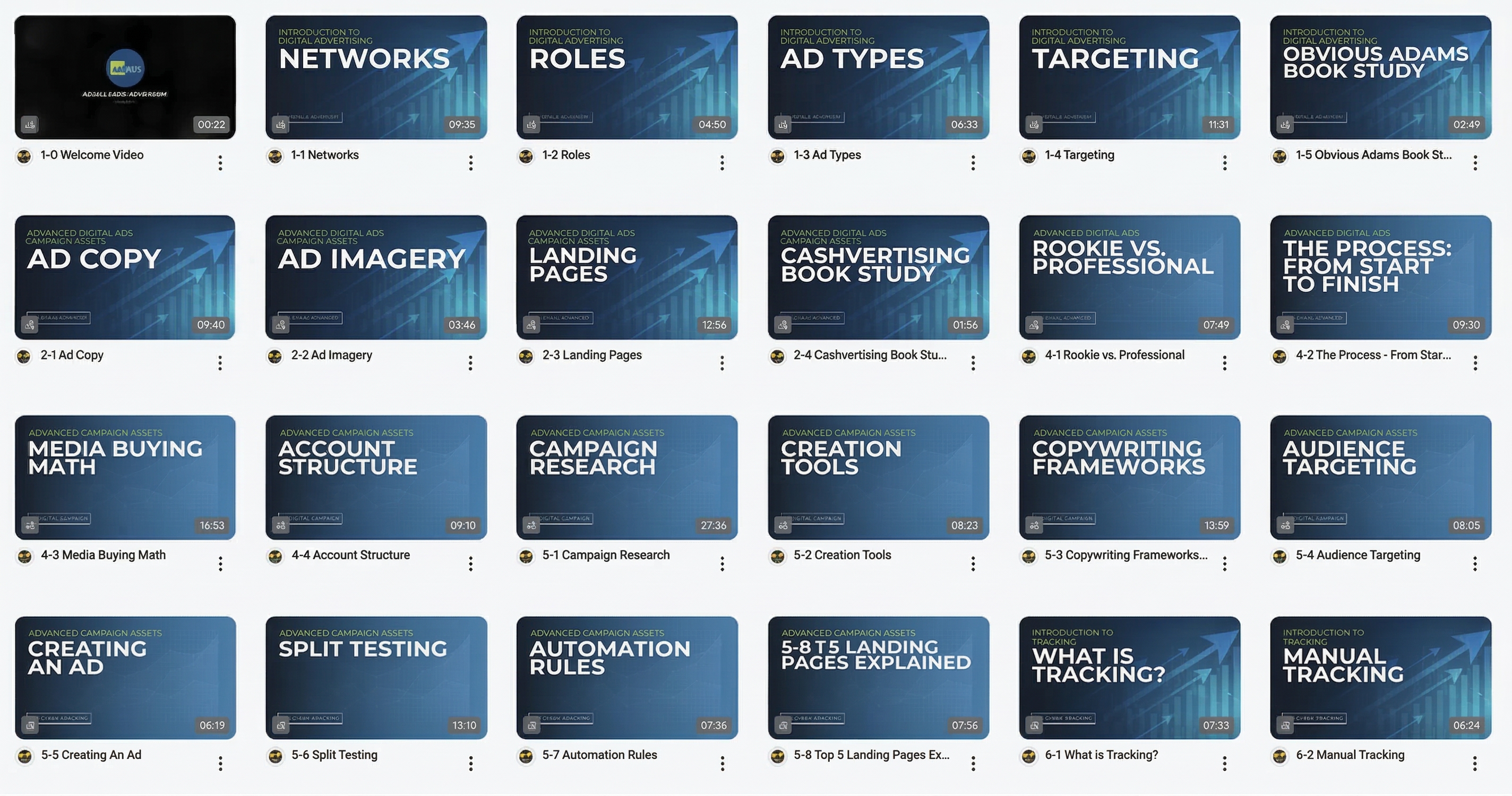Screen dimensions: 1512x796
Task: Click the avatar beside "5-2 Creation Tools"
Action: tap(777, 556)
